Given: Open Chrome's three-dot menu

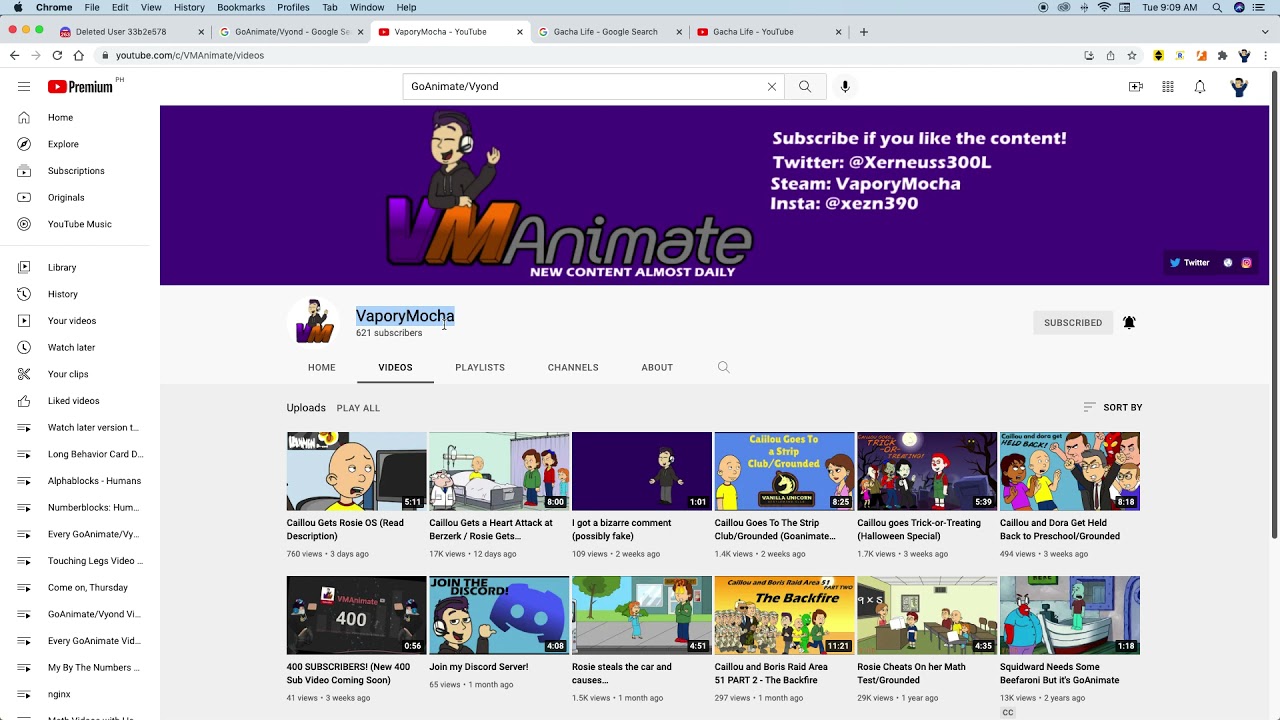Looking at the screenshot, I should pyautogui.click(x=1266, y=56).
